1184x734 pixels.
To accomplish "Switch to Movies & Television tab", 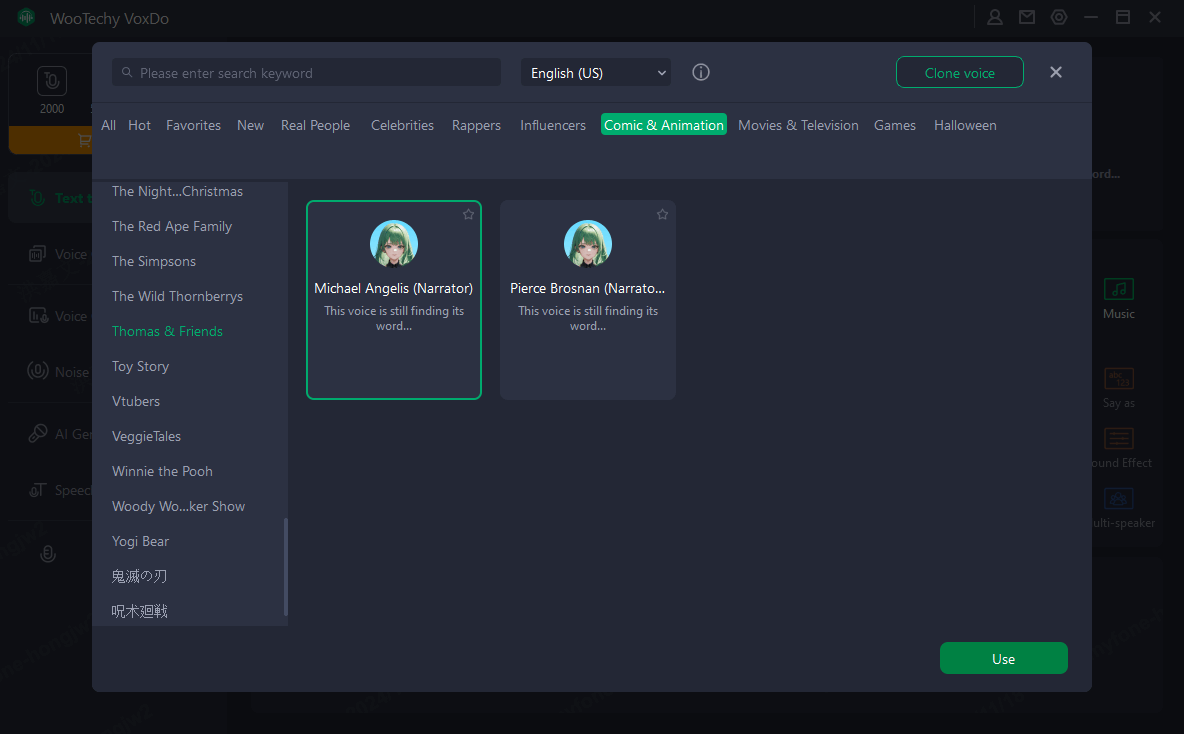I will [x=798, y=125].
